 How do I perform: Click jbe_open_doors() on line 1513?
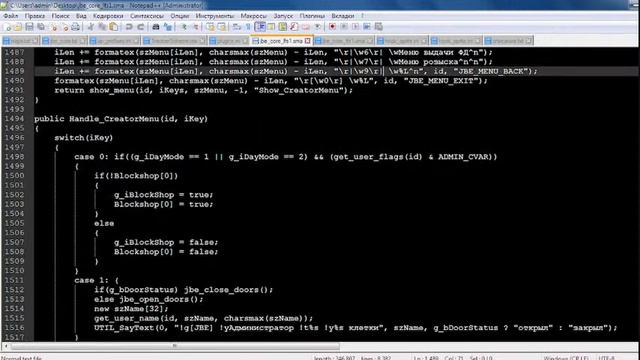[x=159, y=299]
